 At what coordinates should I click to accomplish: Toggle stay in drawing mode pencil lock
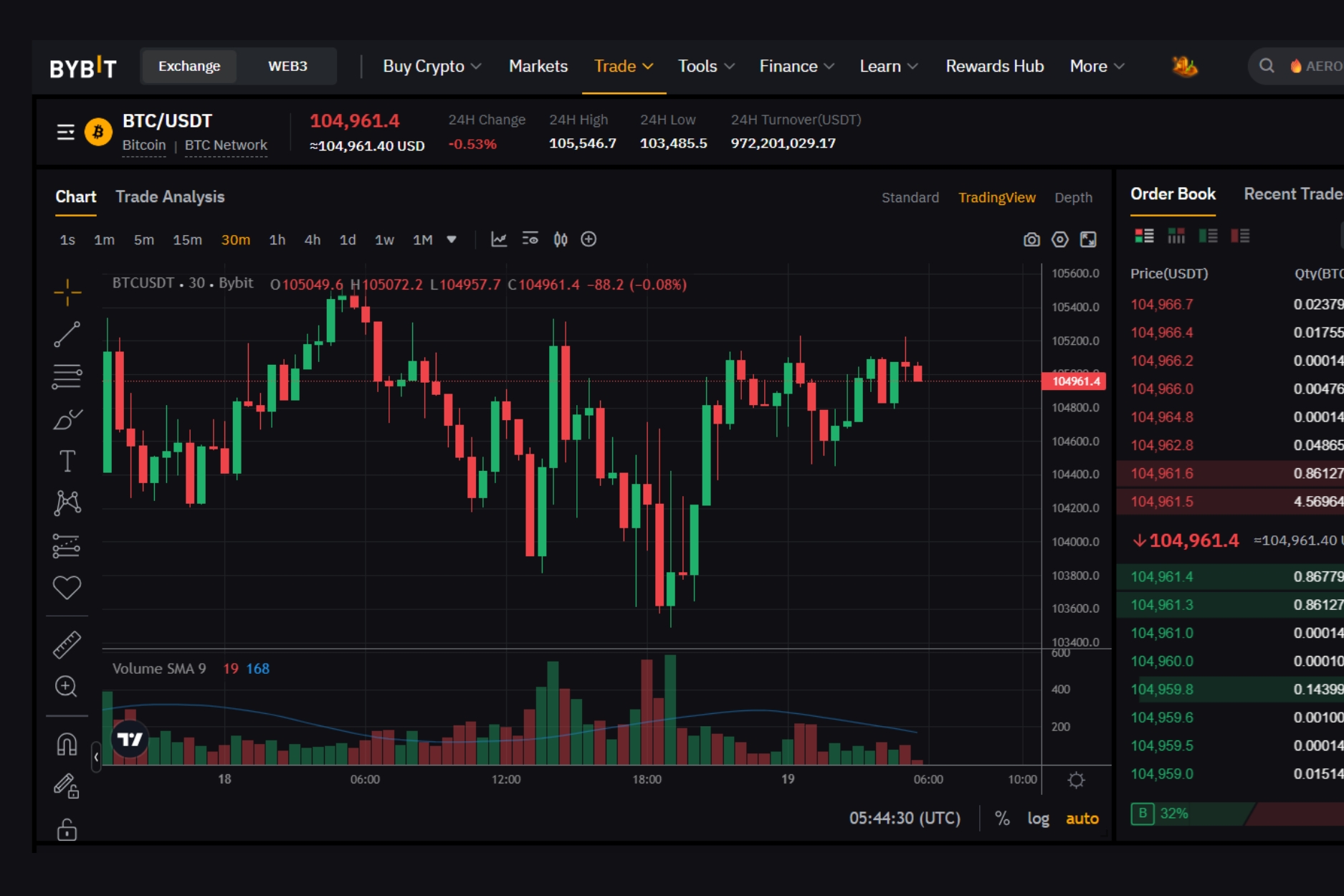(67, 786)
